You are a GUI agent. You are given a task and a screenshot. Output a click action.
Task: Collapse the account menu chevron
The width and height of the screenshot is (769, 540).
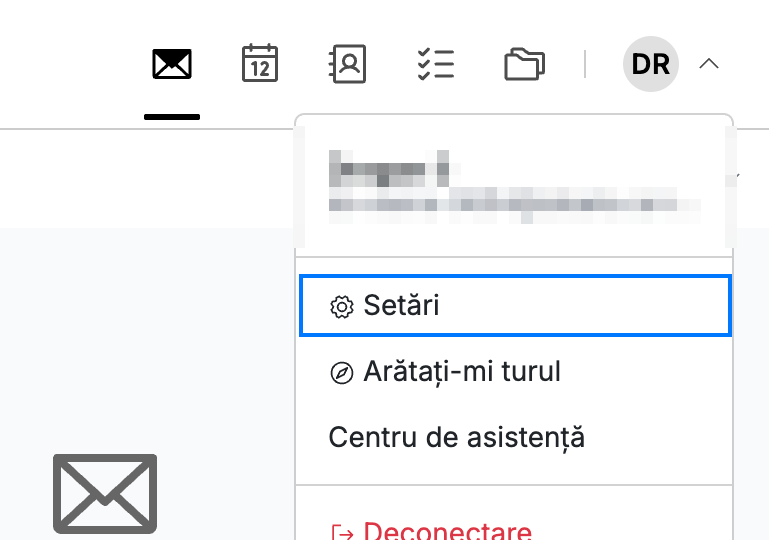[x=709, y=64]
